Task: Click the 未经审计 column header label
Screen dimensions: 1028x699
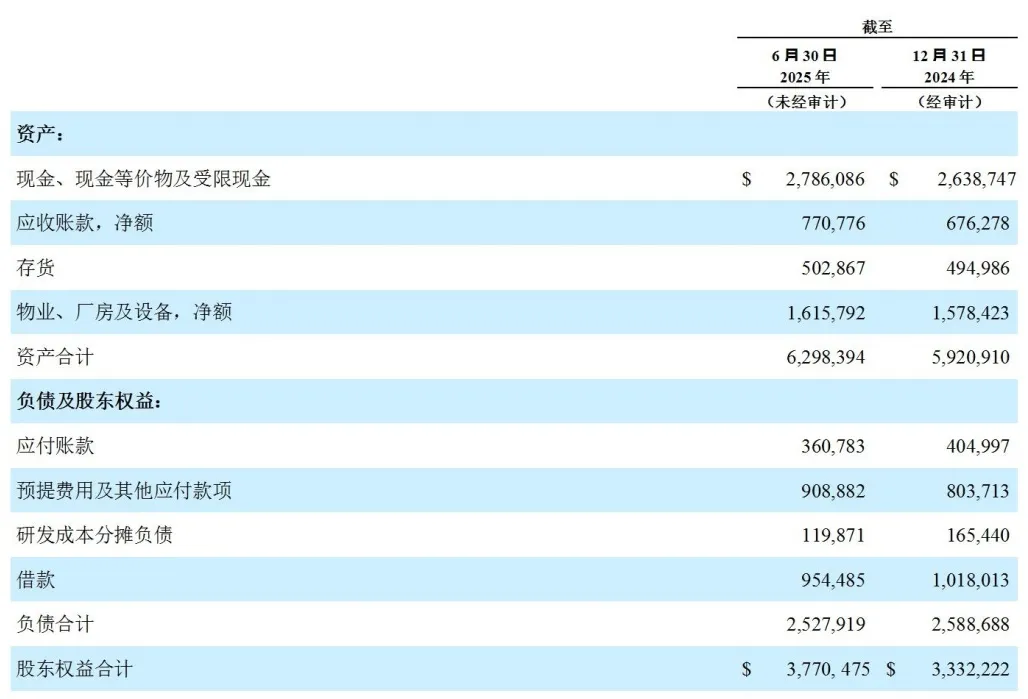Action: [805, 102]
